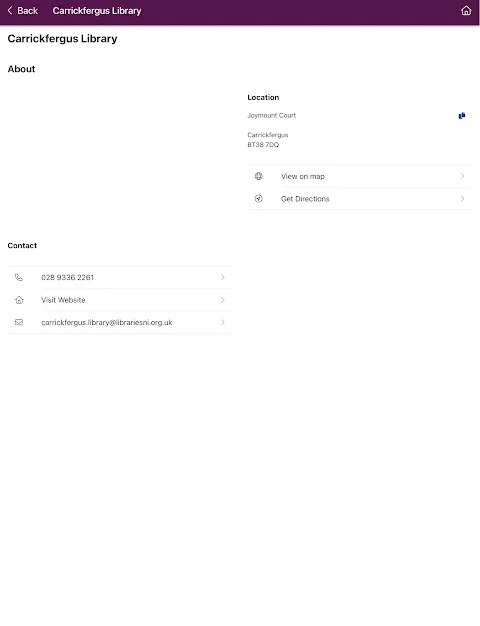This screenshot has width=480, height=626.
Task: Open the chevron on phone number row
Action: click(x=223, y=277)
